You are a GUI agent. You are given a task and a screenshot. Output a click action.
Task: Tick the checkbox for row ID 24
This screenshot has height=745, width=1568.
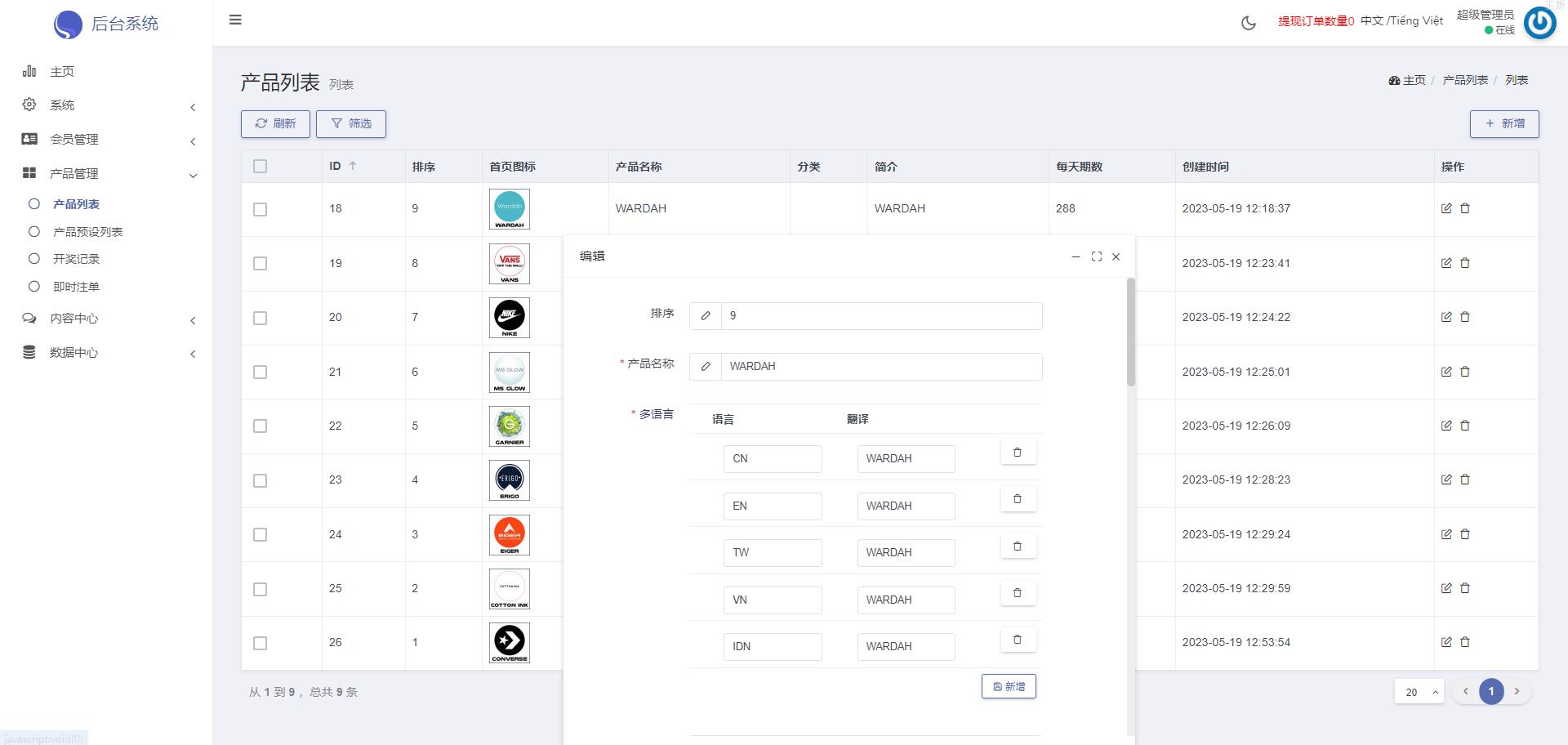(x=260, y=535)
